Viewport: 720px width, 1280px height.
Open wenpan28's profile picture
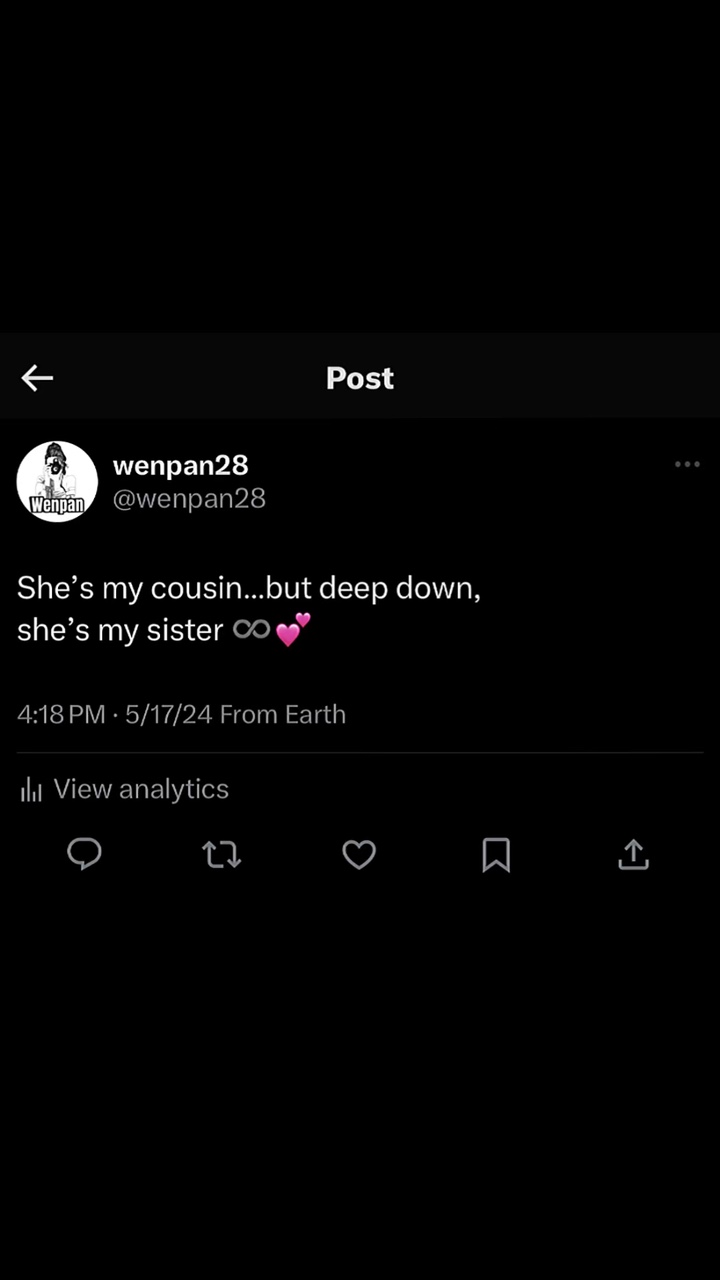click(x=57, y=482)
